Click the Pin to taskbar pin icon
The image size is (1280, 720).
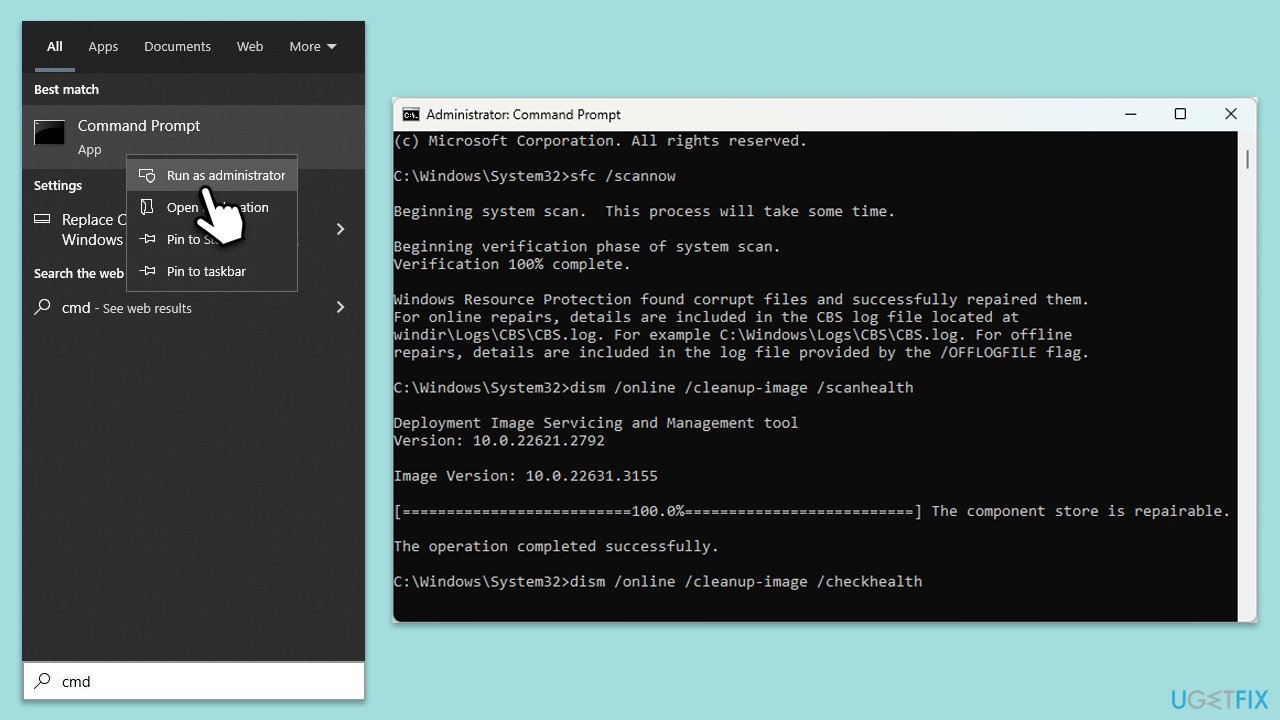tap(147, 271)
